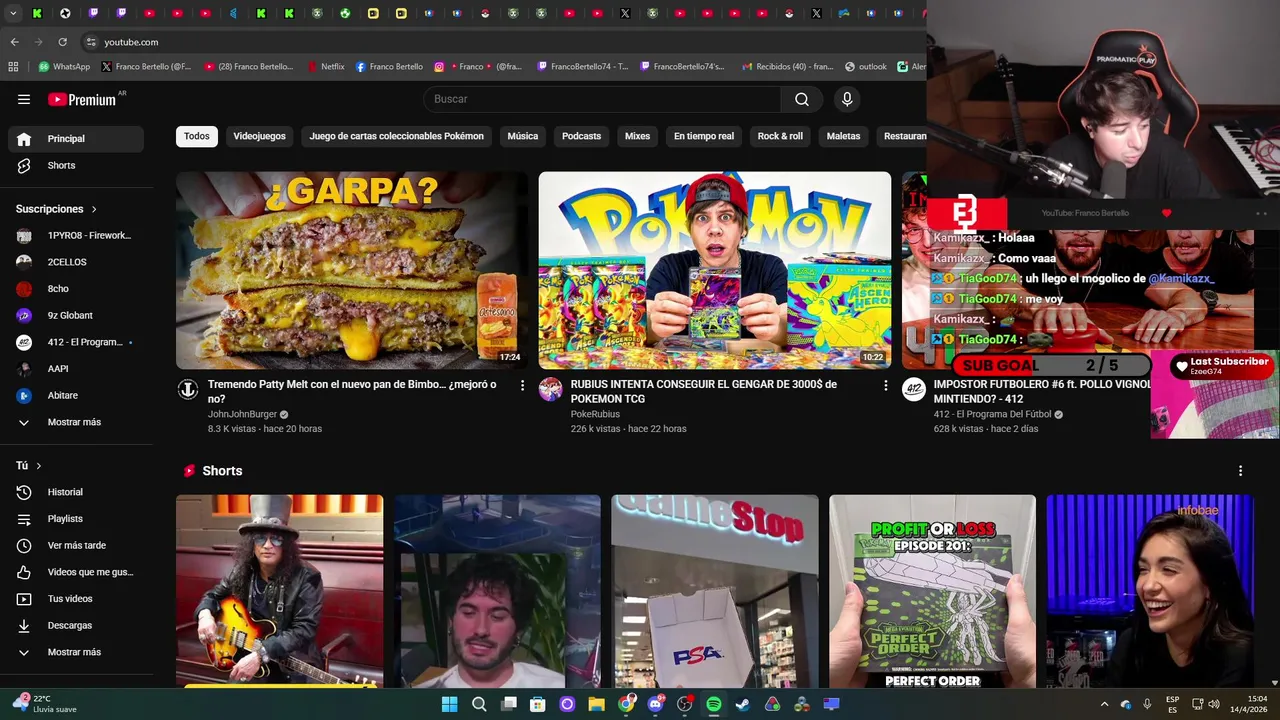The image size is (1280, 720).
Task: Open the Rubius Pokémon video thumbnail
Action: (x=715, y=270)
